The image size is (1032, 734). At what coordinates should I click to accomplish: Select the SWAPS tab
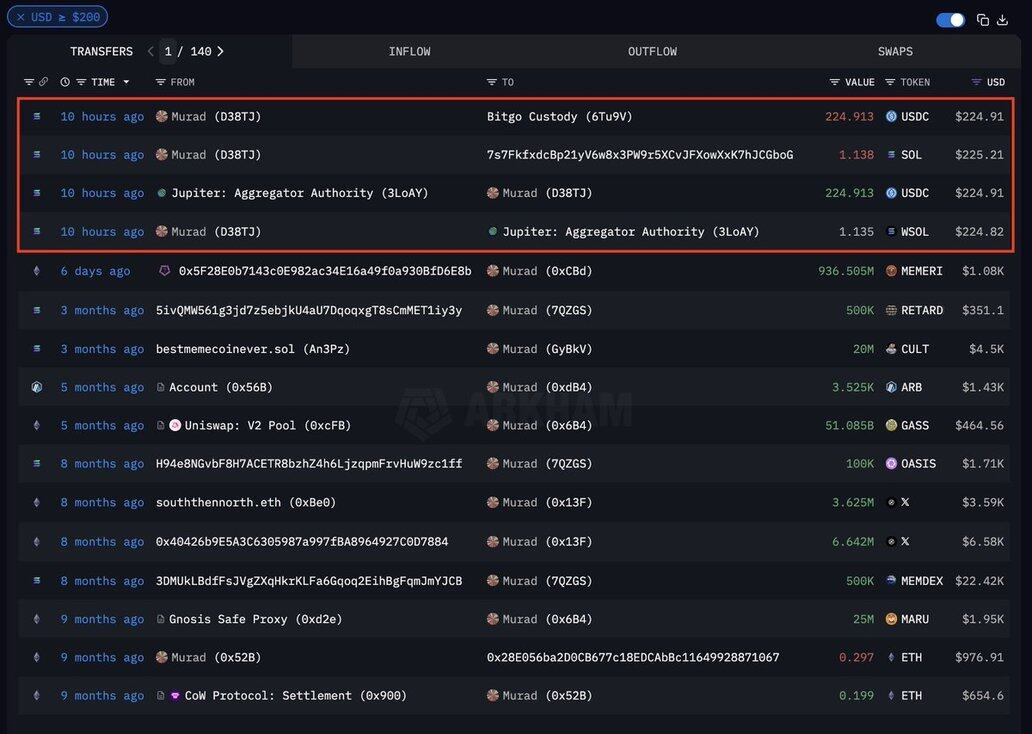pos(895,51)
